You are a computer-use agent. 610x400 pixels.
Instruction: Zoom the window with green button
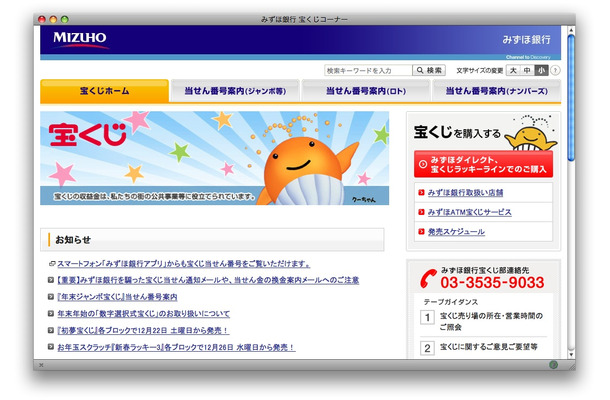click(65, 19)
